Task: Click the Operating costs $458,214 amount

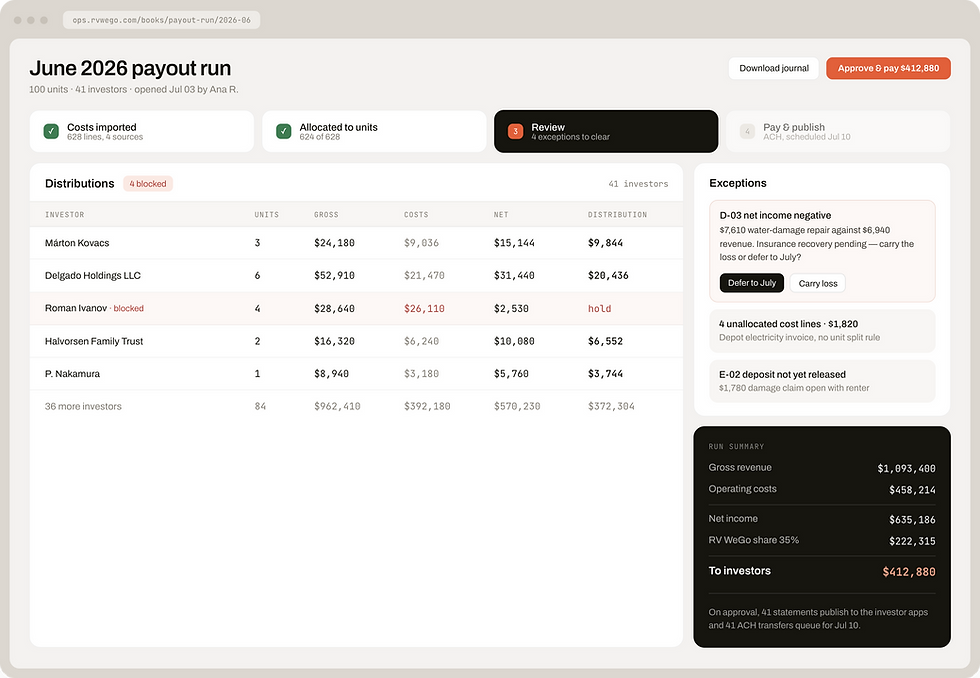Action: [x=912, y=490]
